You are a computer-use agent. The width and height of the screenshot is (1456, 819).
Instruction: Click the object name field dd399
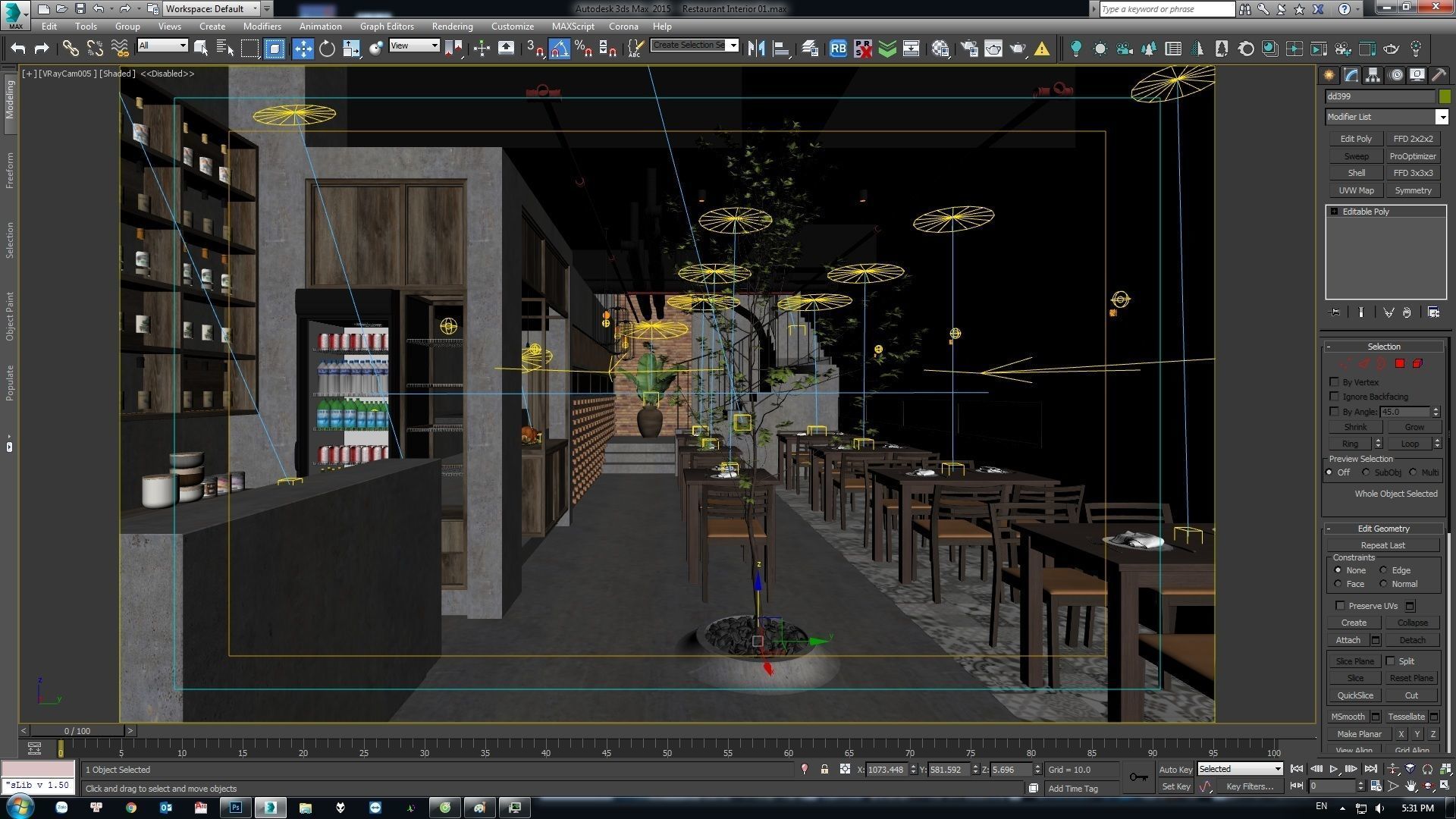click(1379, 96)
